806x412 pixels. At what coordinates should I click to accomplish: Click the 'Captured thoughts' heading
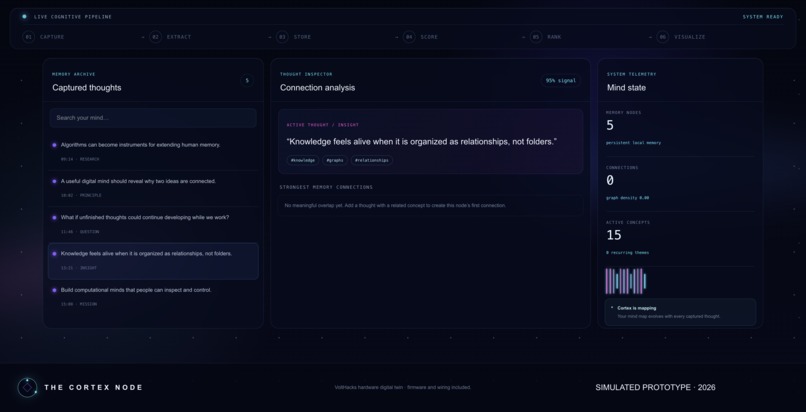coord(87,88)
